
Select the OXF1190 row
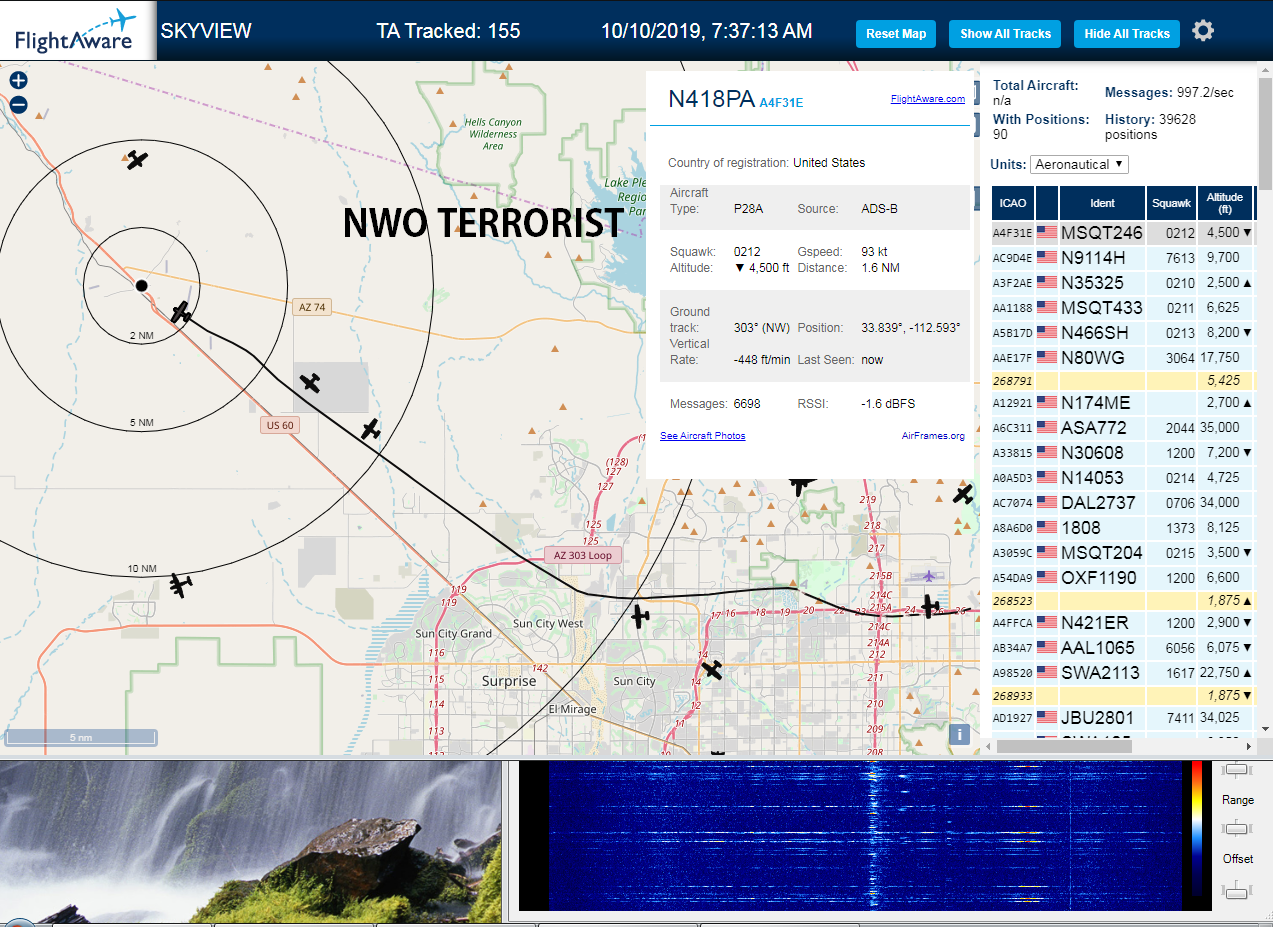coord(1122,578)
